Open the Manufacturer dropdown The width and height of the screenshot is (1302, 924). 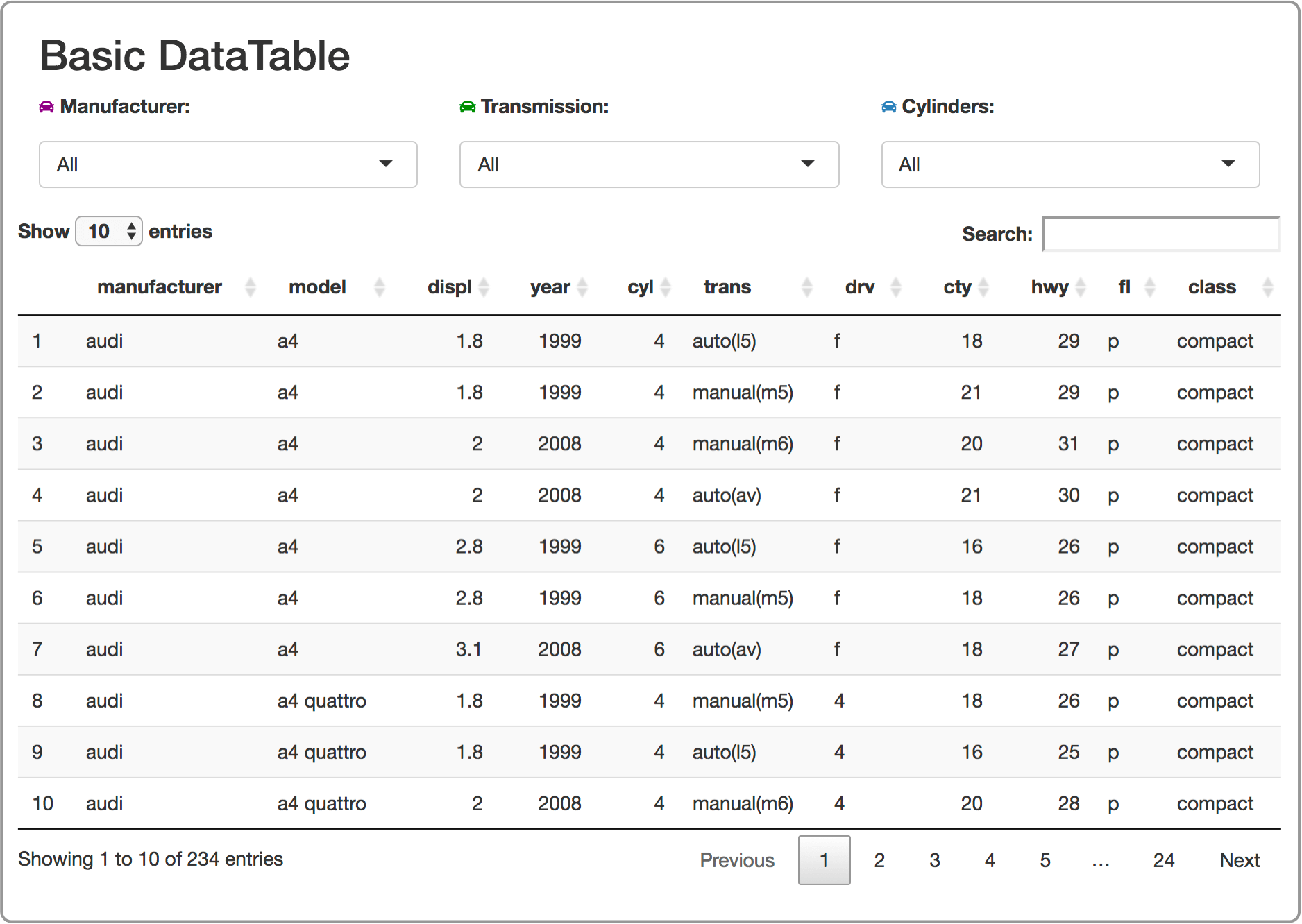(x=228, y=164)
